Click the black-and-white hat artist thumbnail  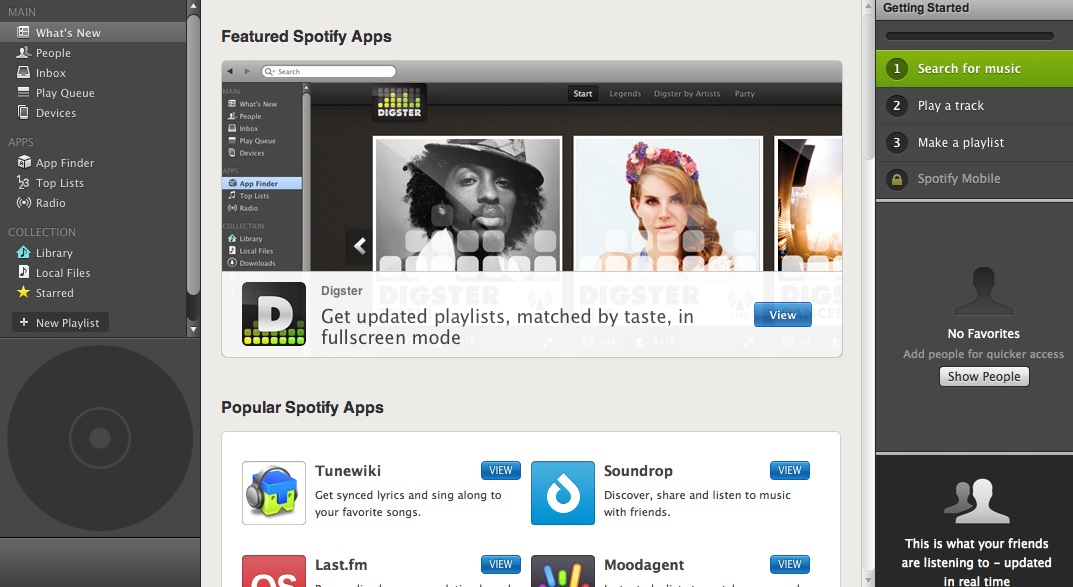click(x=467, y=204)
